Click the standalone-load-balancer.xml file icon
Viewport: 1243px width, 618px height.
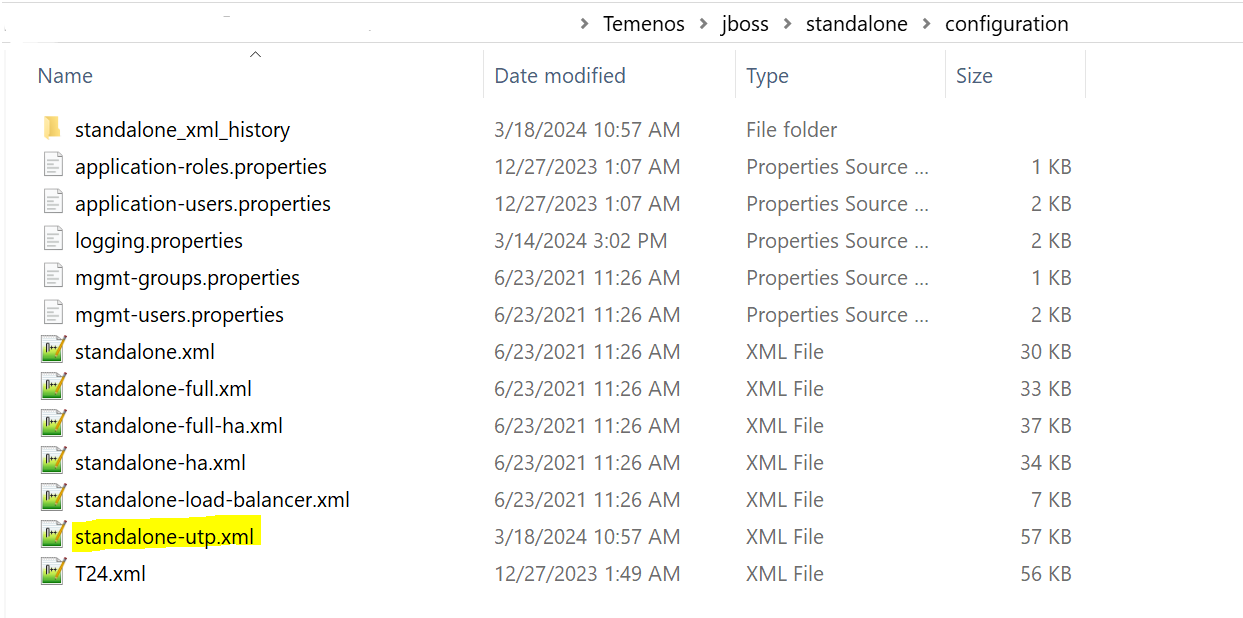point(53,499)
